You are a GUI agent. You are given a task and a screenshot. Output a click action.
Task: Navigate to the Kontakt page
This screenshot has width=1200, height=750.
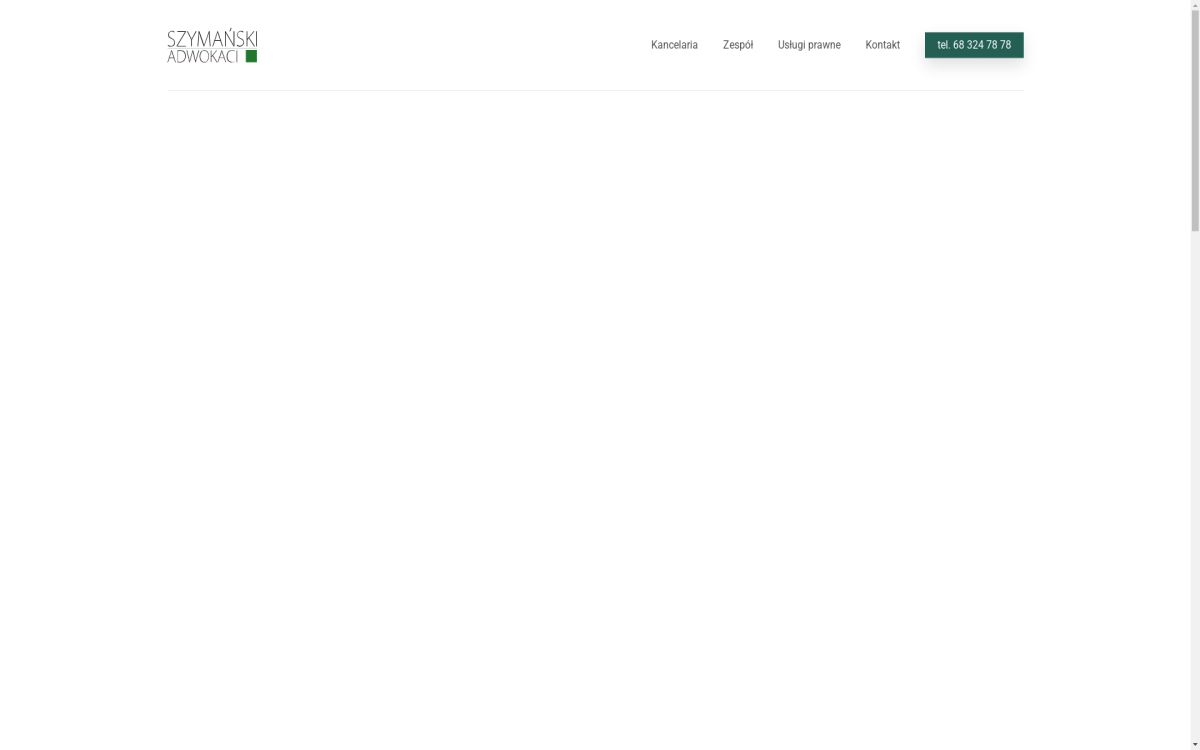click(882, 45)
